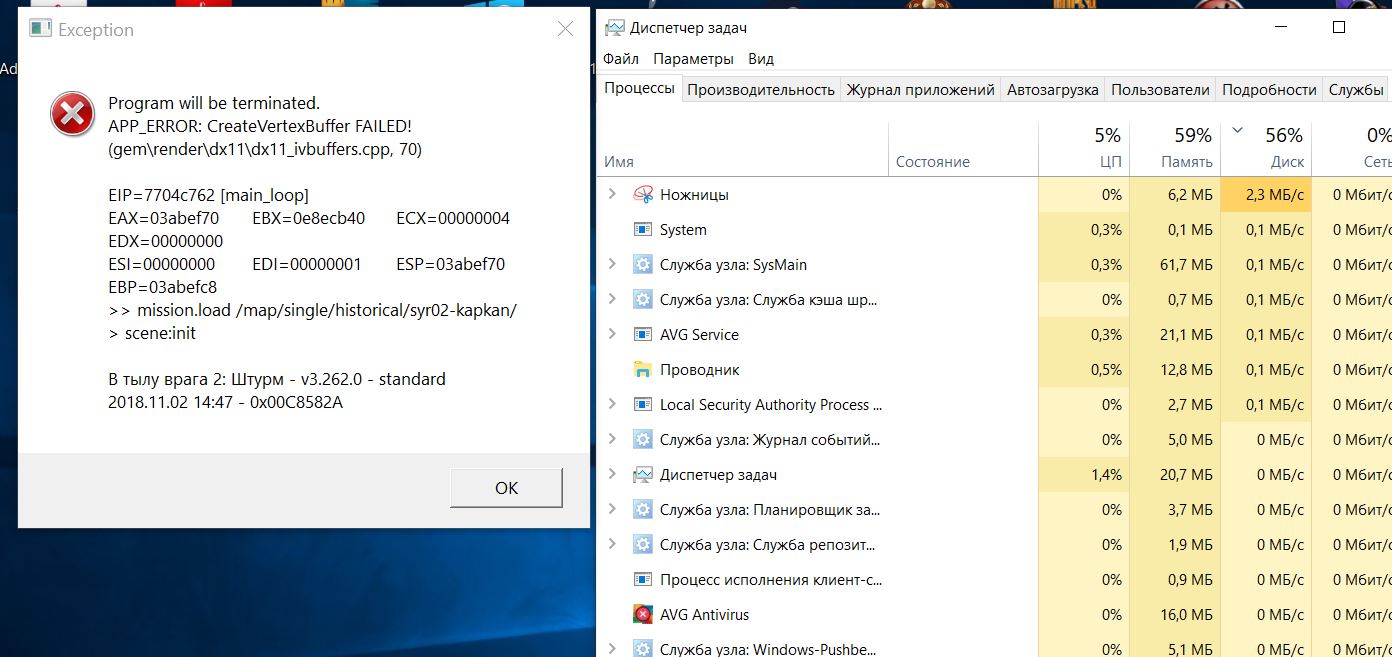Switch to the Производительность tab

tap(761, 90)
